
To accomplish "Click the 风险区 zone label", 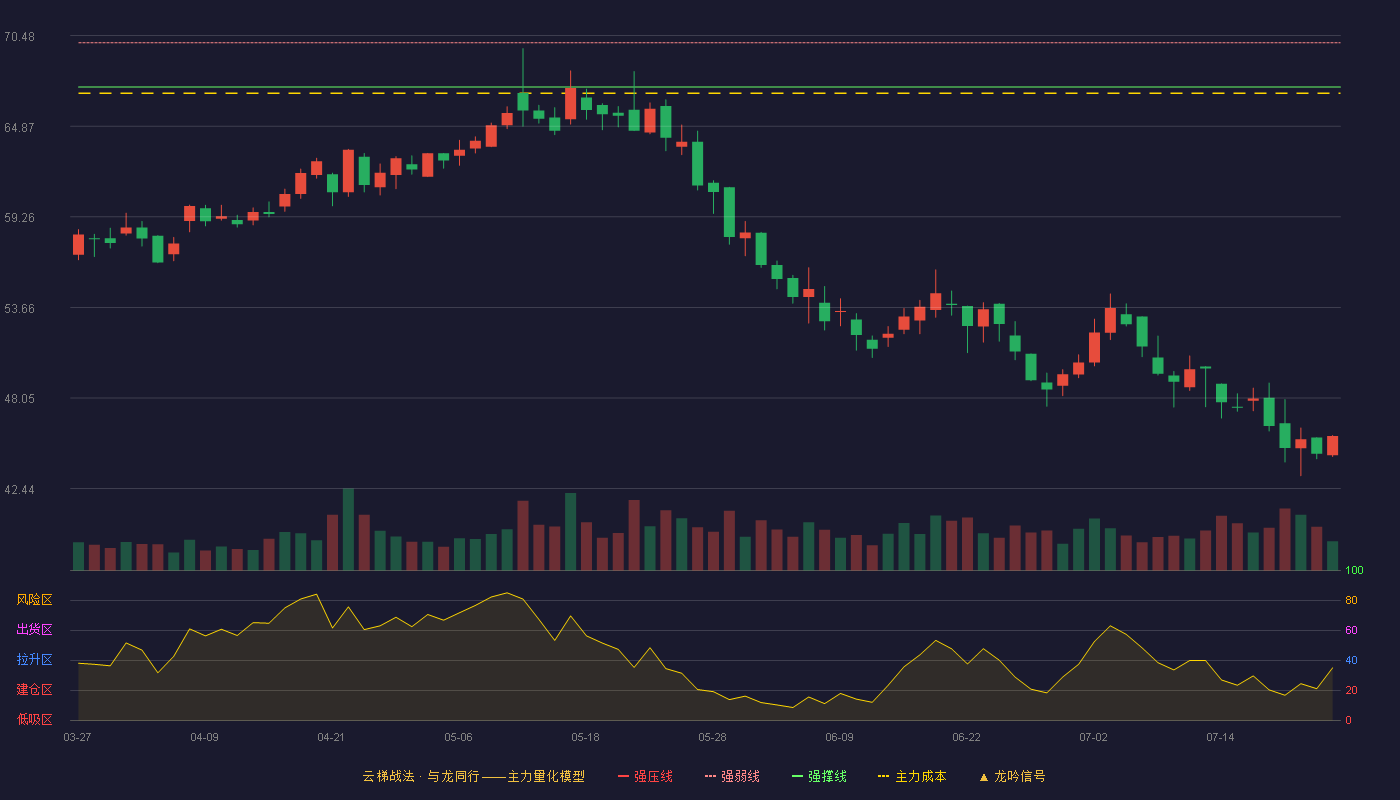I will tap(34, 600).
